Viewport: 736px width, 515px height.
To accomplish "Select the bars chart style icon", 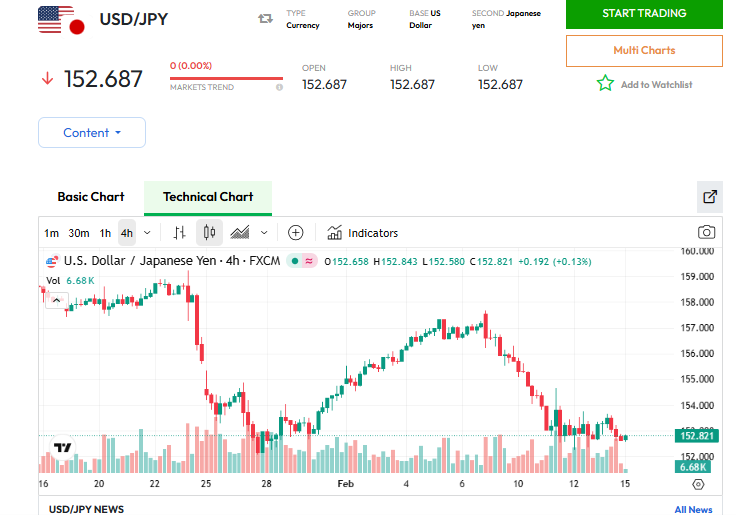I will tap(180, 233).
